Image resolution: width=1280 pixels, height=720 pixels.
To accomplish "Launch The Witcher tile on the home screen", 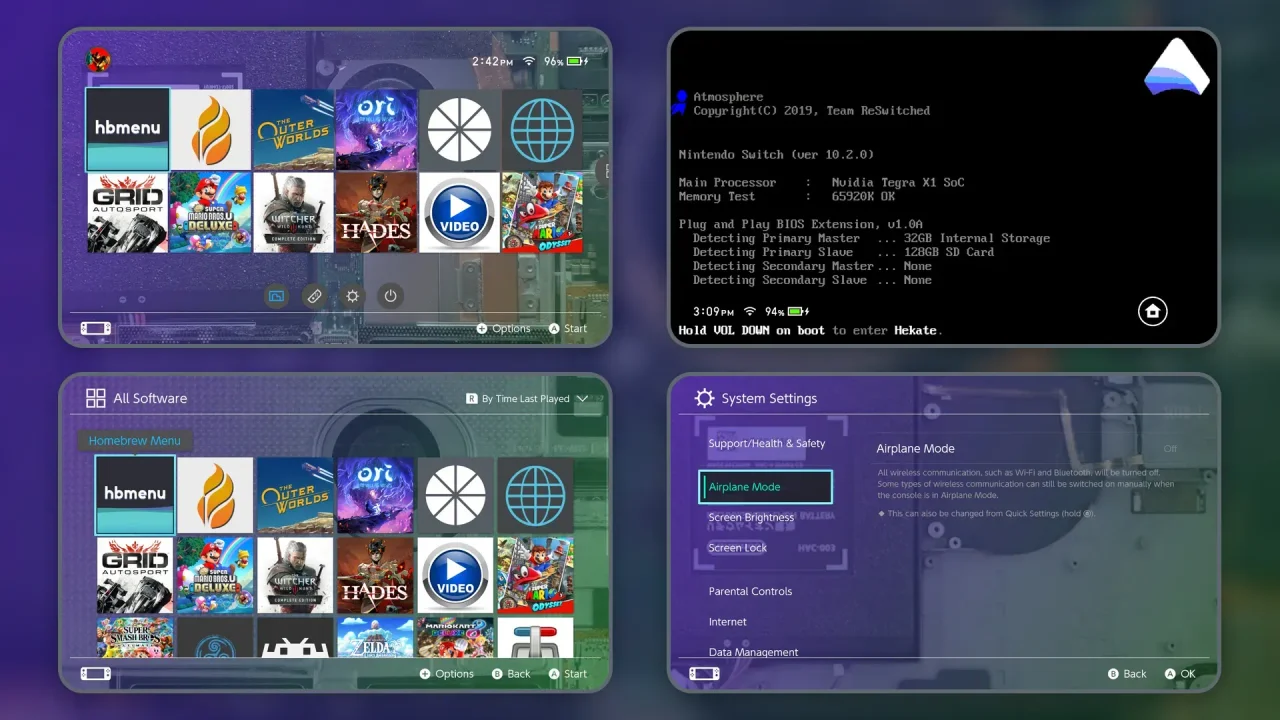I will 293,212.
